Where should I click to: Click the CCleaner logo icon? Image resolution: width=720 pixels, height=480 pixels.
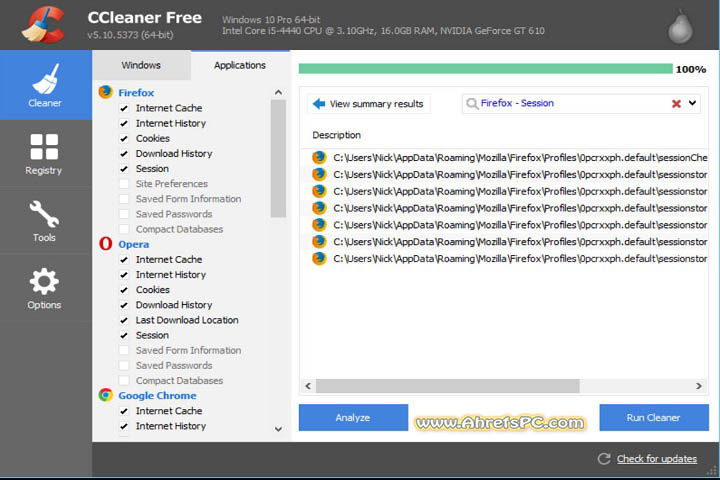click(43, 25)
